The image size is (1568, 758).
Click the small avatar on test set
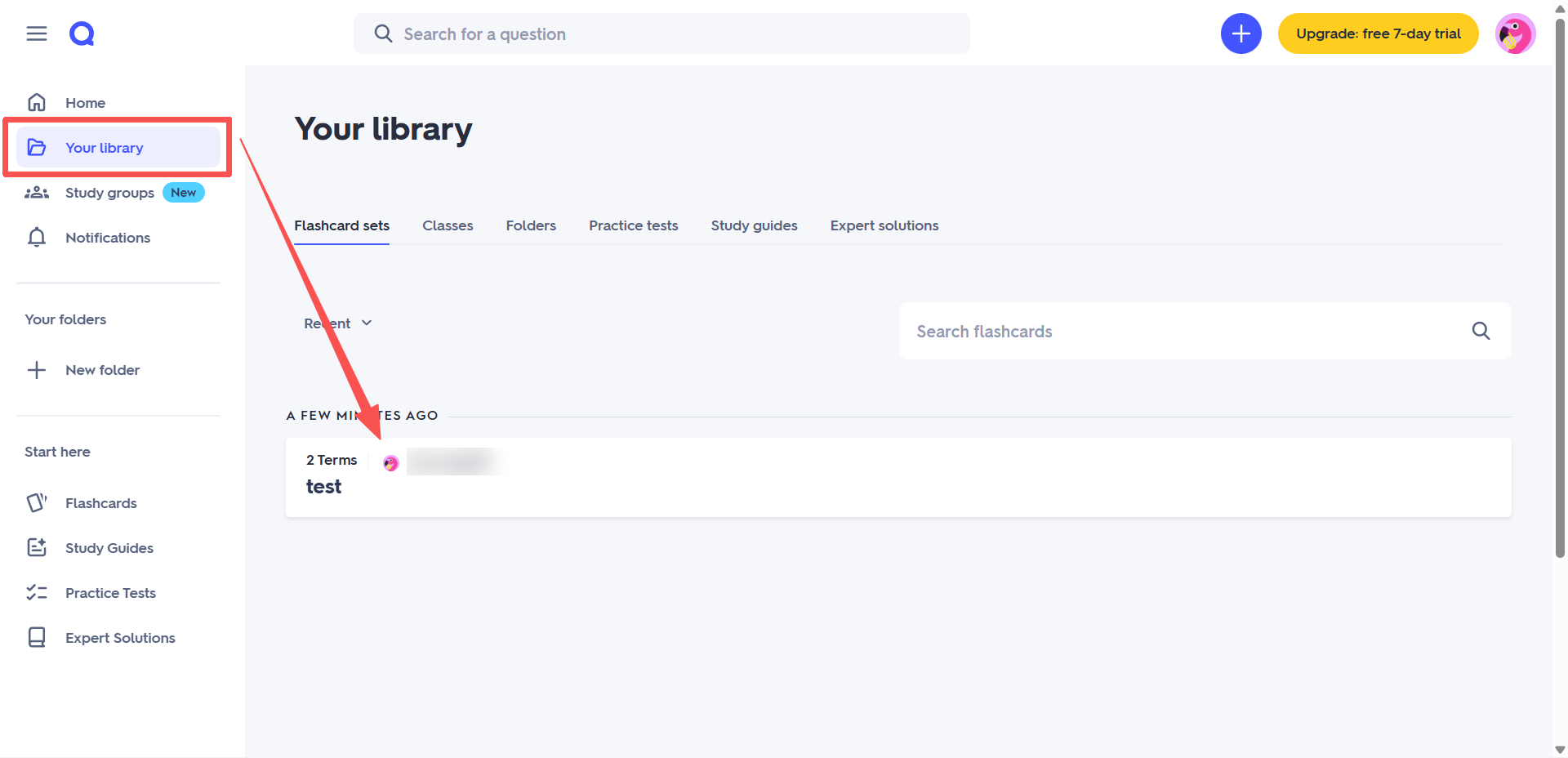click(391, 463)
